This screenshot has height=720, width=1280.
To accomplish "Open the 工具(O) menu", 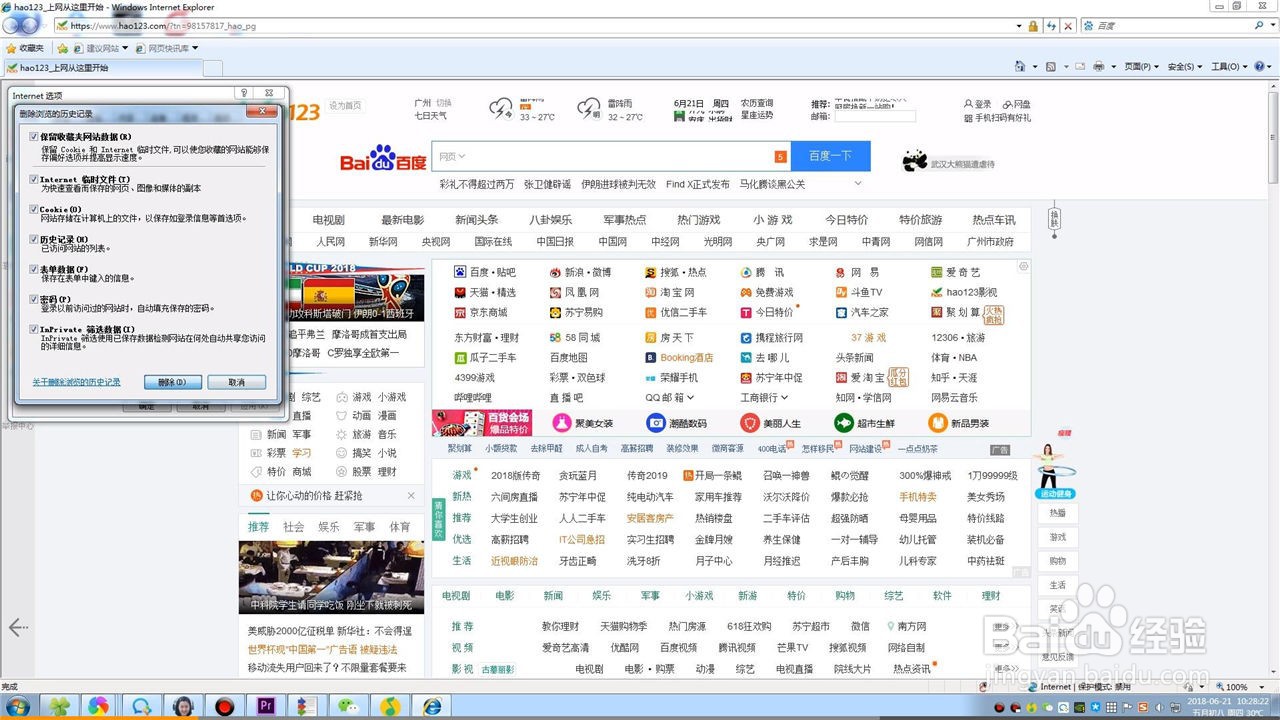I will tap(1229, 66).
